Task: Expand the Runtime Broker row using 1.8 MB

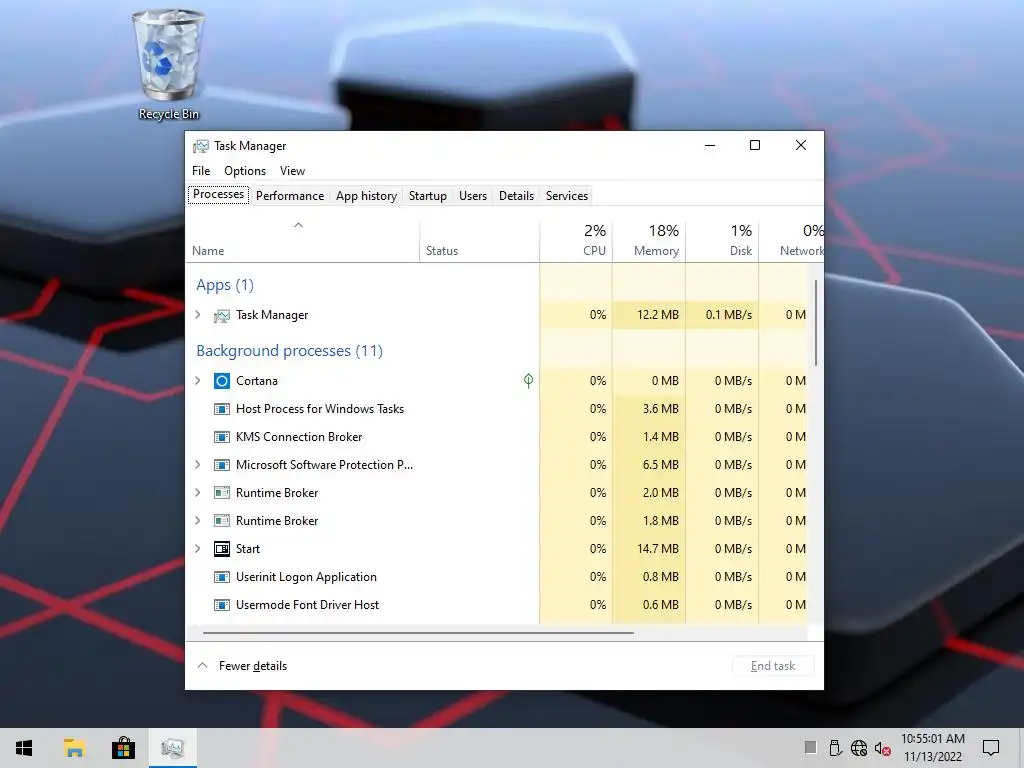Action: coord(198,520)
